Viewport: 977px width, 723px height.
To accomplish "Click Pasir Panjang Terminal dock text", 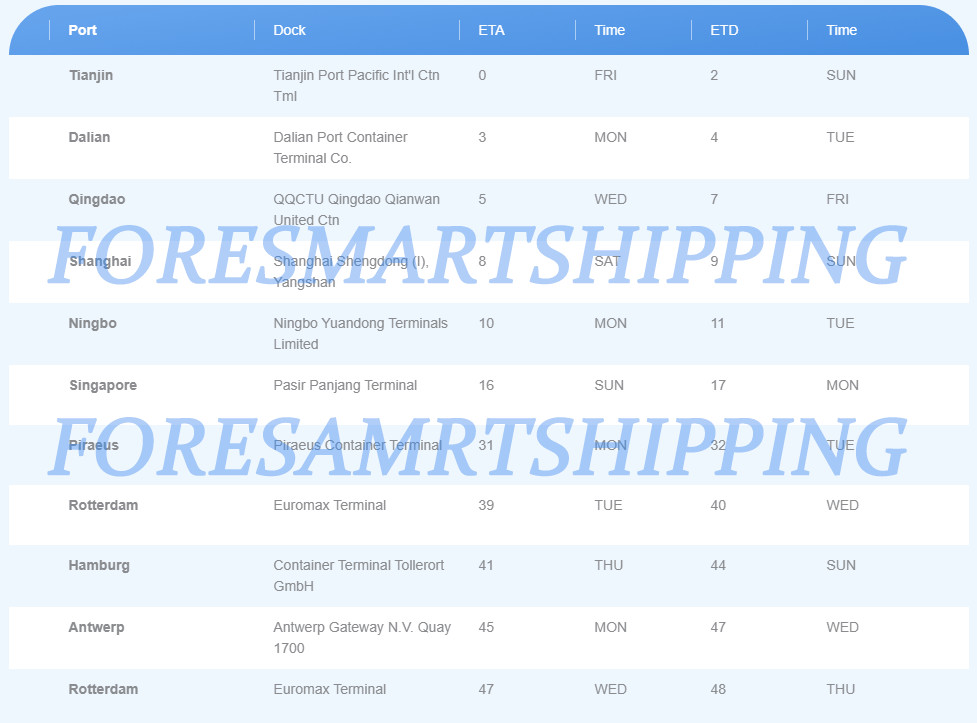I will click(x=345, y=385).
